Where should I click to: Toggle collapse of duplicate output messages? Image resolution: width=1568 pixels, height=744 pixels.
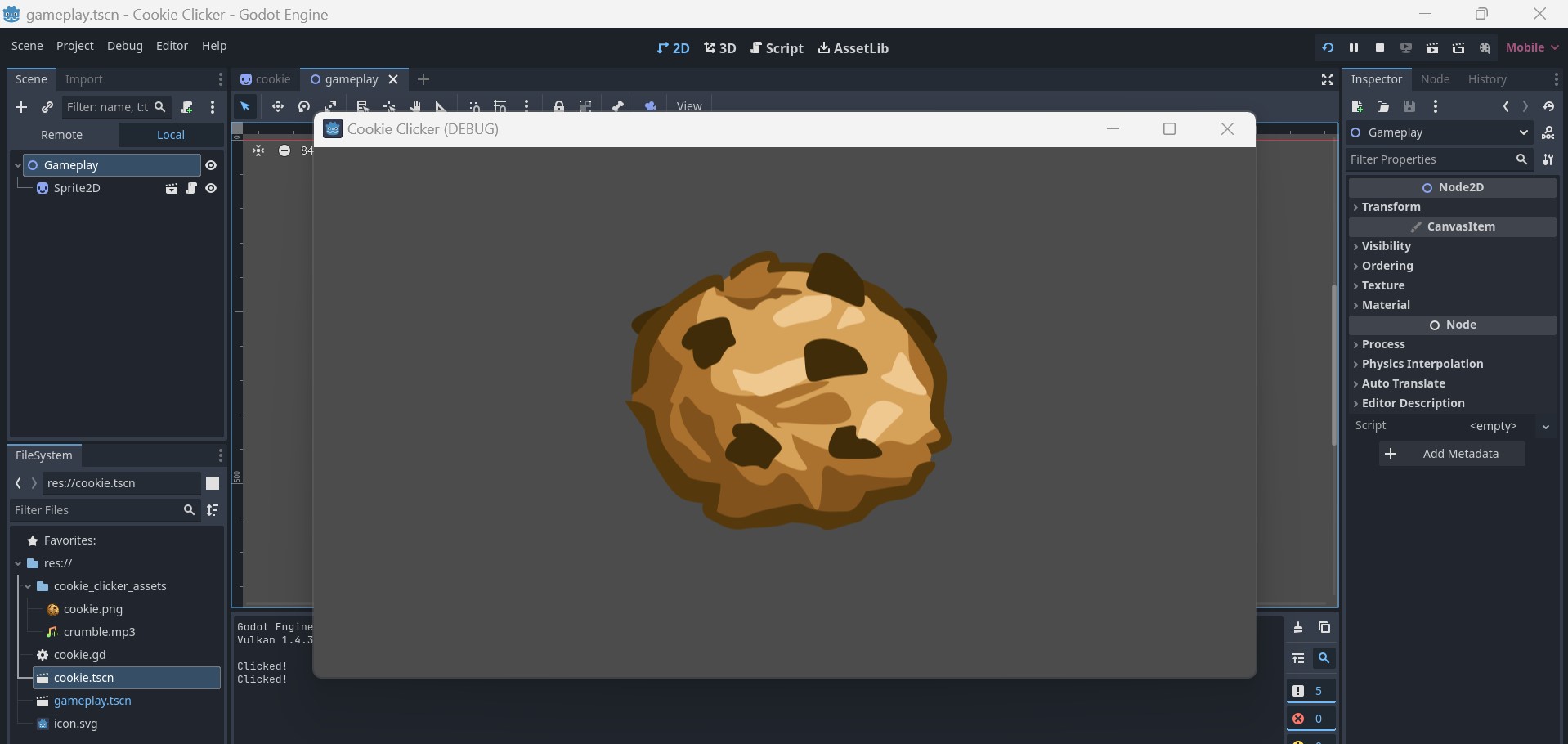pyautogui.click(x=1298, y=658)
